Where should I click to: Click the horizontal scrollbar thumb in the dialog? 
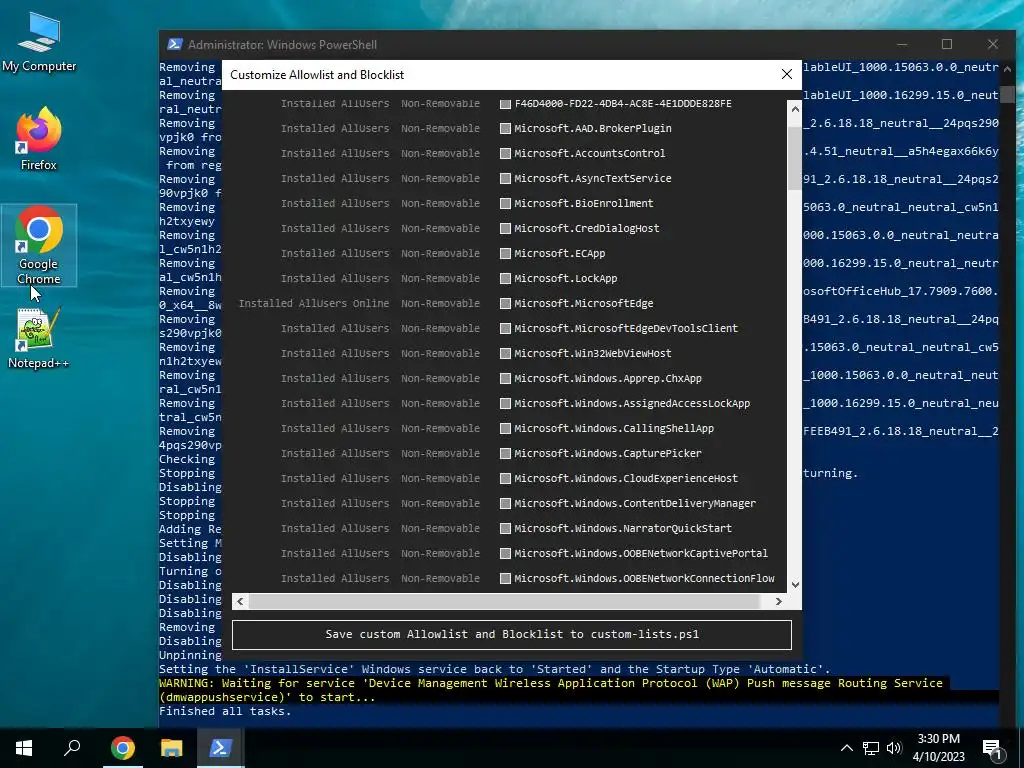pyautogui.click(x=504, y=601)
